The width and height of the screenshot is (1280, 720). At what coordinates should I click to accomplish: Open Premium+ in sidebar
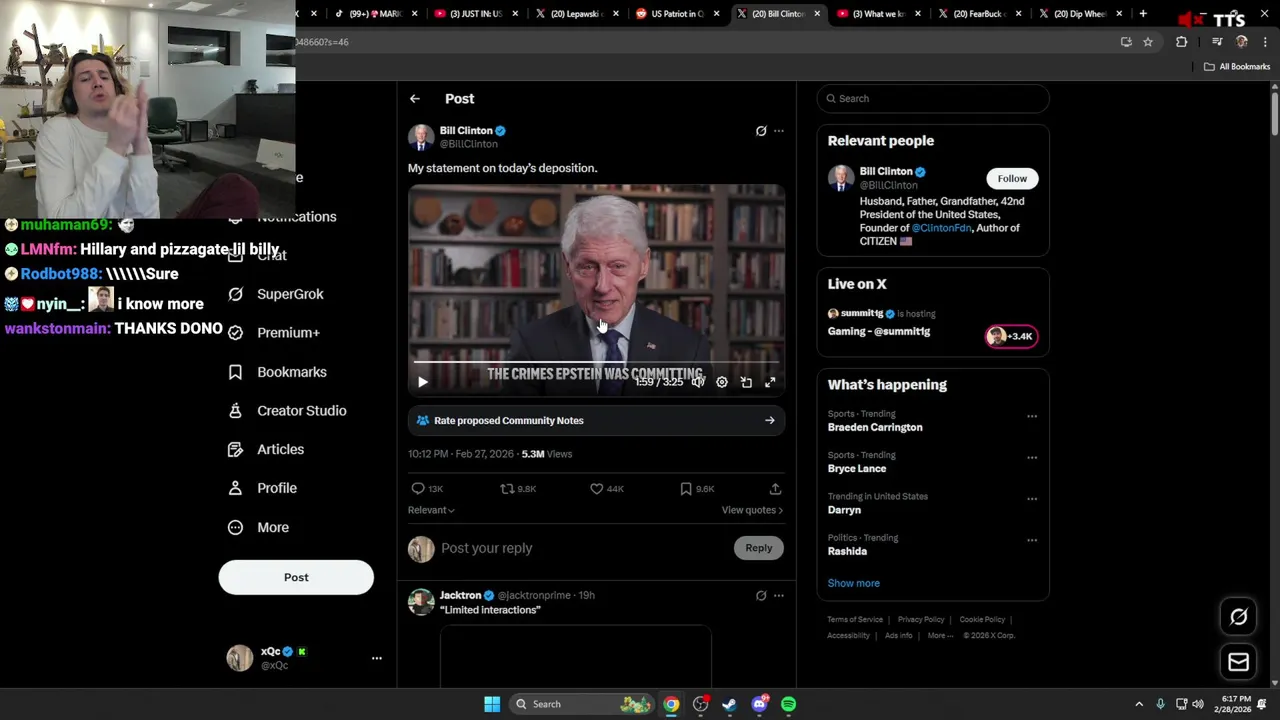tap(274, 333)
